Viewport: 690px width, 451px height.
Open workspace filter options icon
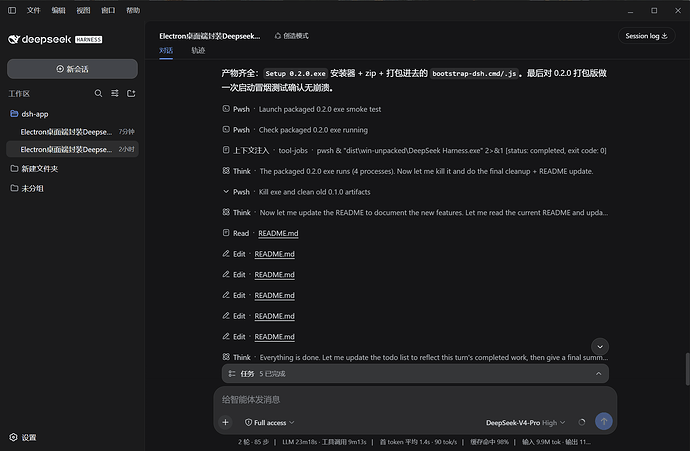tap(115, 93)
